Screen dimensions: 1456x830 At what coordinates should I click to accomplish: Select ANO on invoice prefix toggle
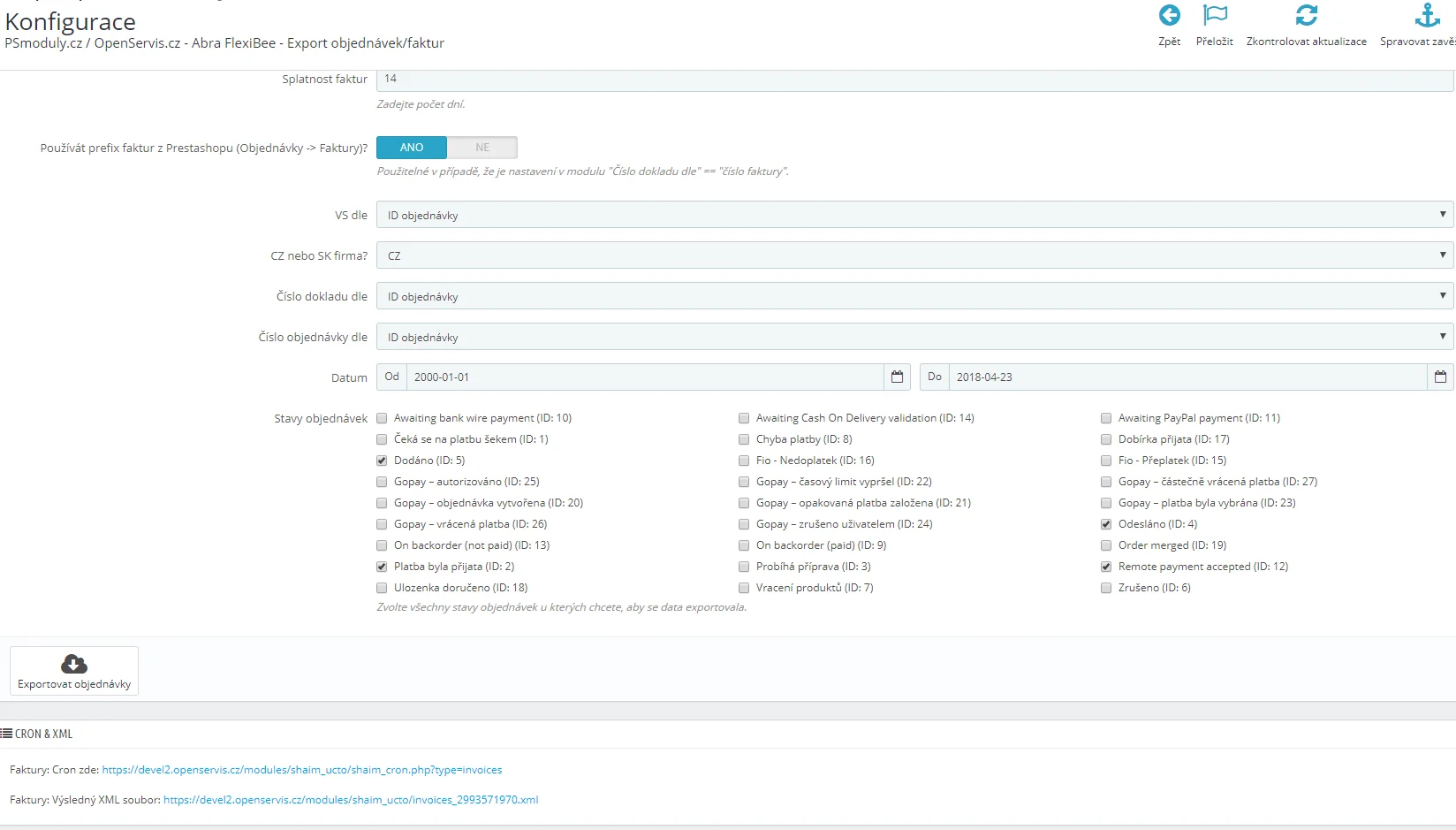pyautogui.click(x=412, y=148)
